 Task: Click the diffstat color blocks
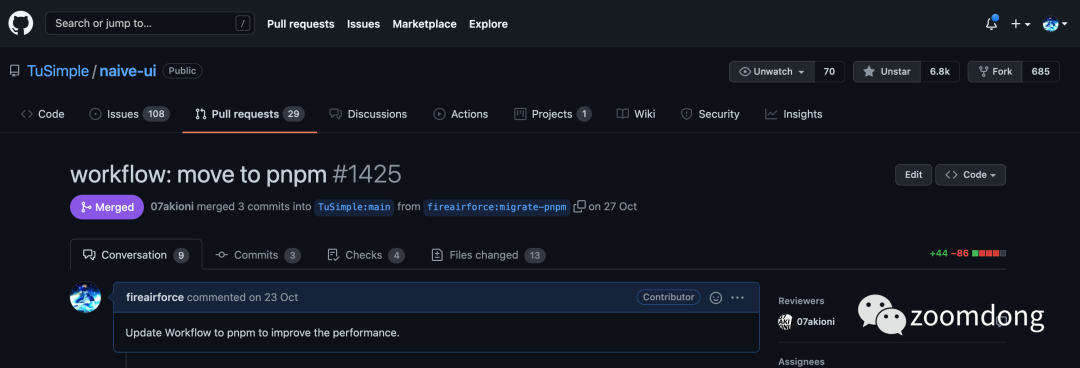click(989, 254)
